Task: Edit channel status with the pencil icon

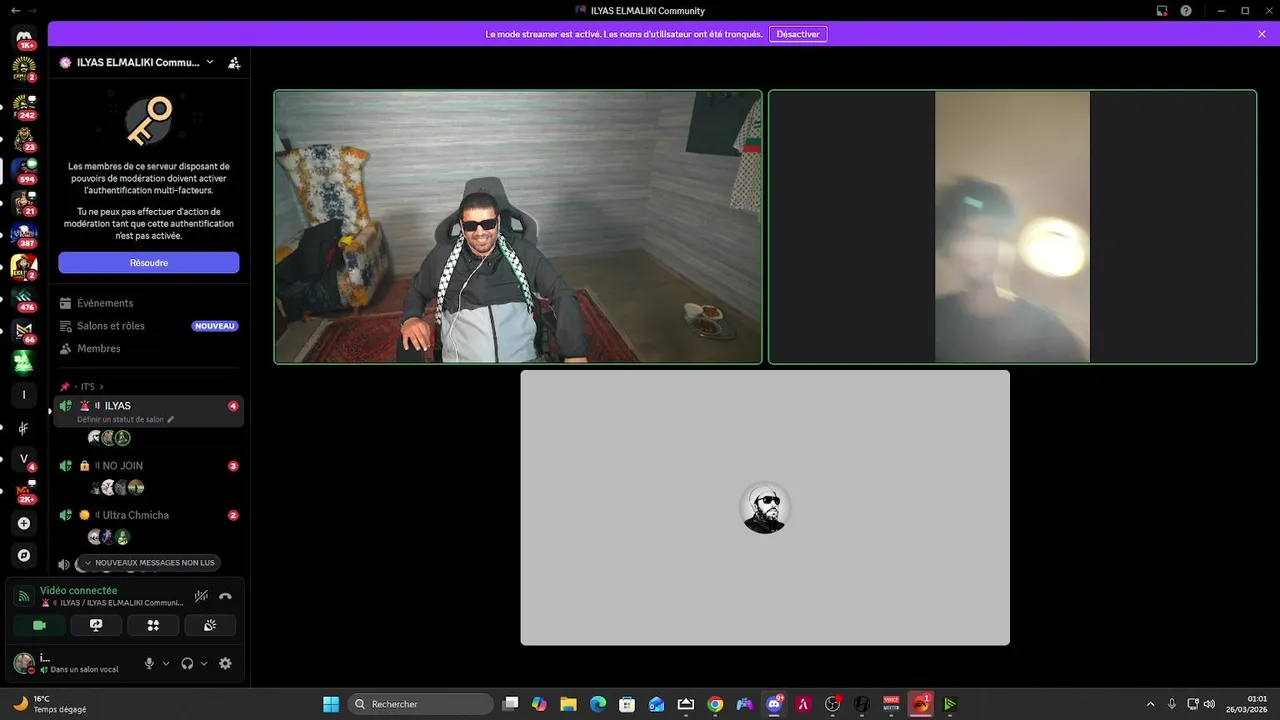Action: coord(171,420)
